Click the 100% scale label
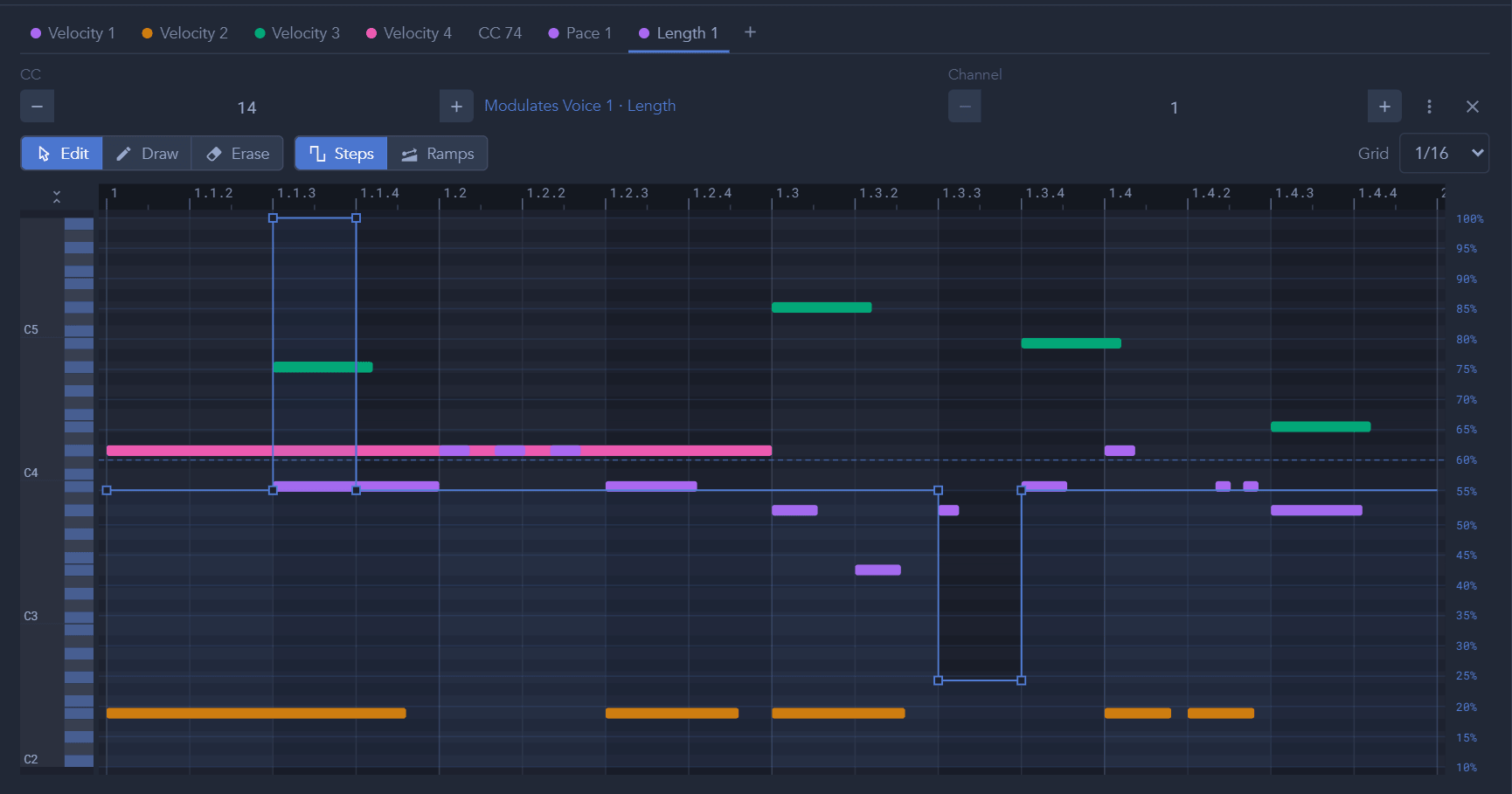Viewport: 1512px width, 794px height. point(1469,219)
